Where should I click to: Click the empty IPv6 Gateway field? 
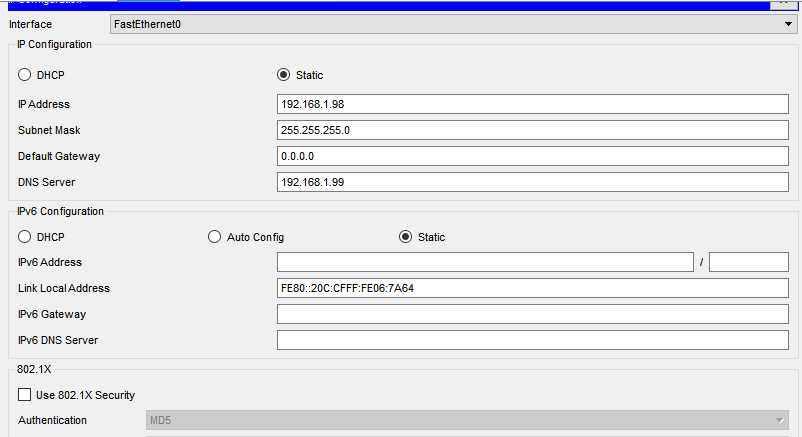coord(532,314)
